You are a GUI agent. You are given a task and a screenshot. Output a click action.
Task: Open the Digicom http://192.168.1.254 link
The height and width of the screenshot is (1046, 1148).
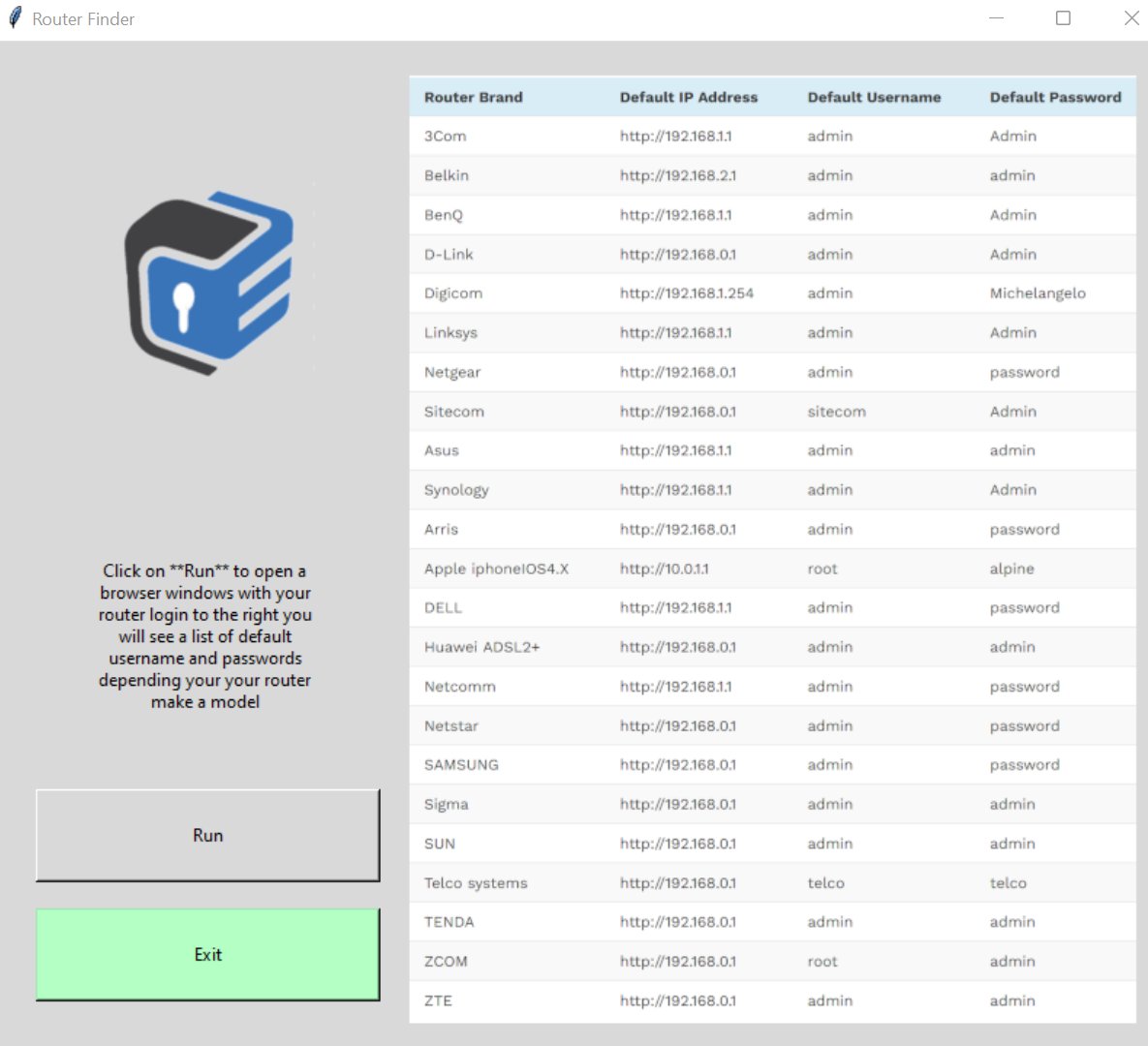[688, 292]
